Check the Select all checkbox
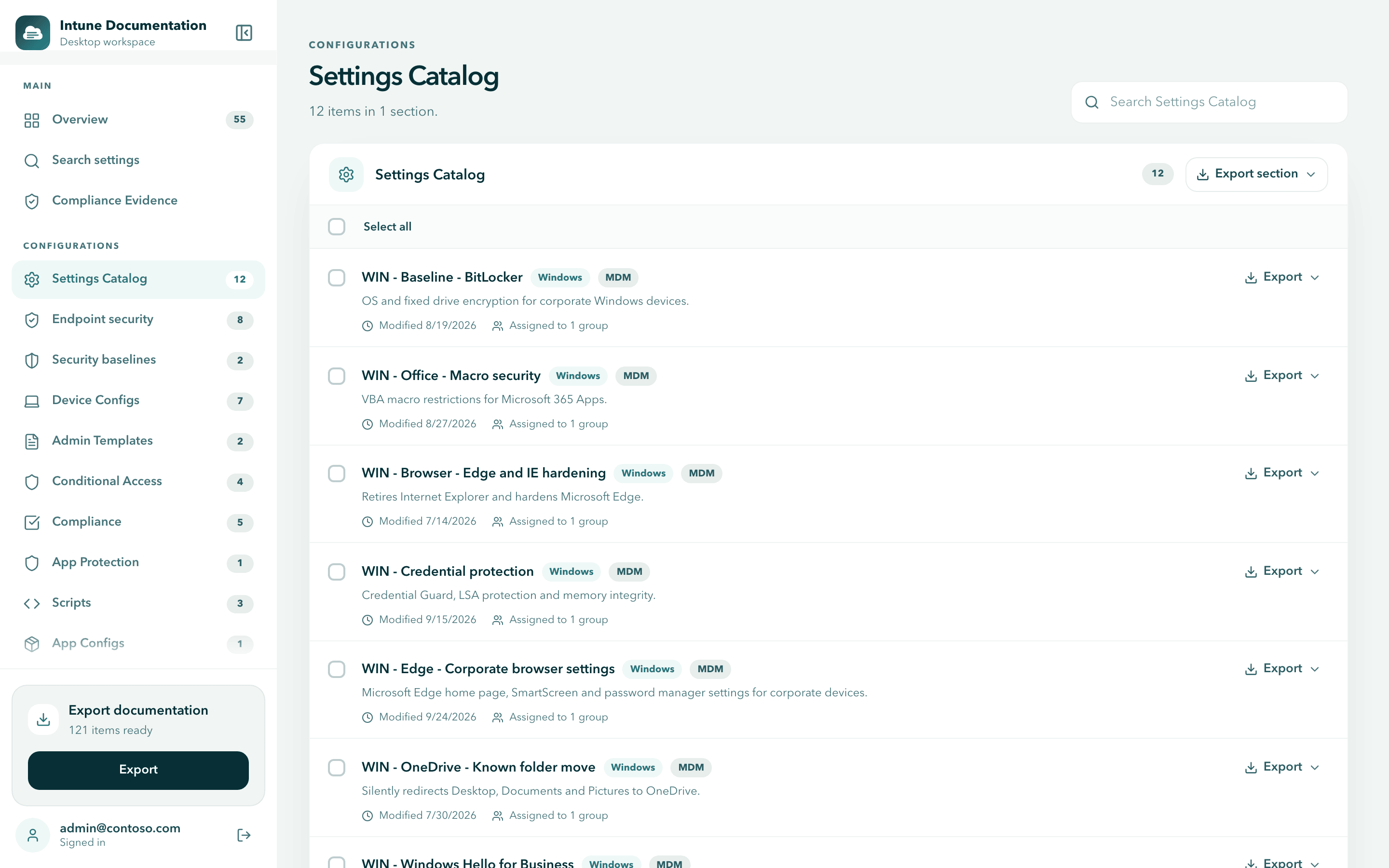 coord(336,227)
